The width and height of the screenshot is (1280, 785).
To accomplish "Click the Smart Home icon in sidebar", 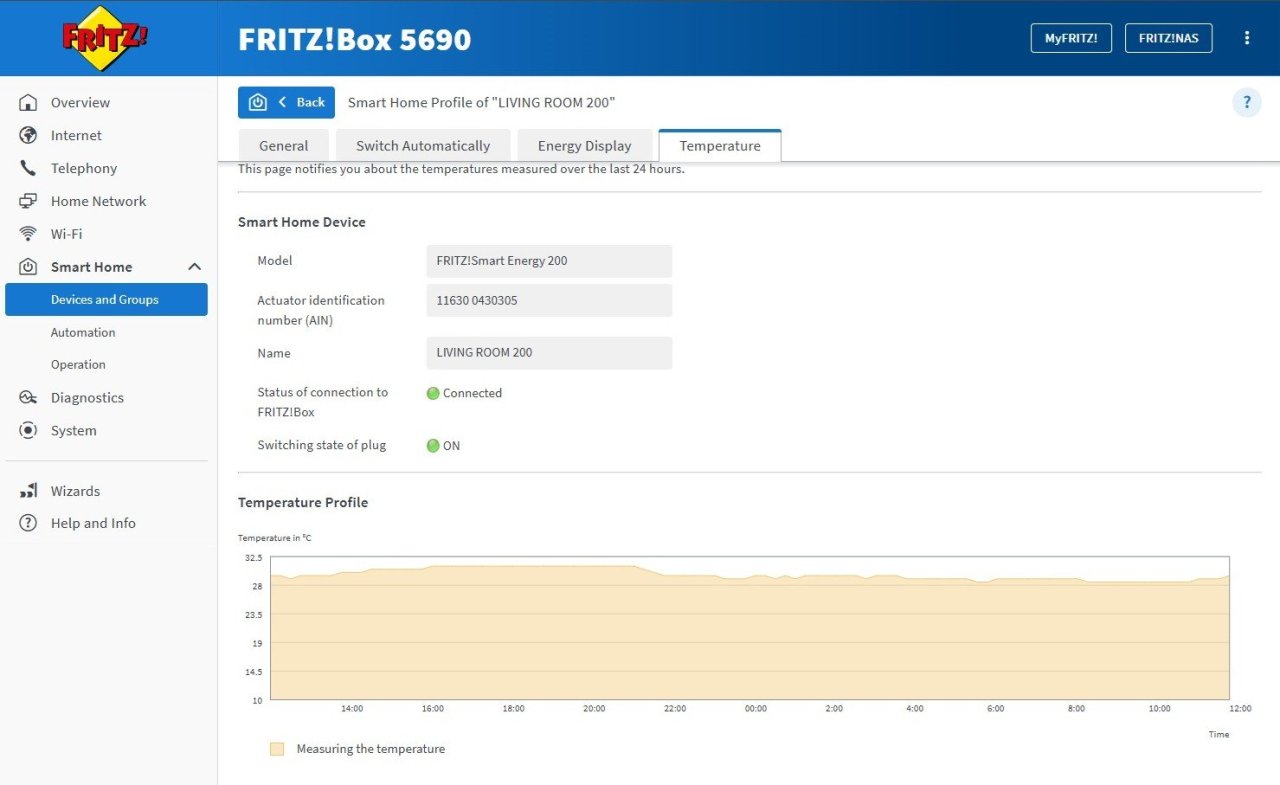I will point(28,267).
